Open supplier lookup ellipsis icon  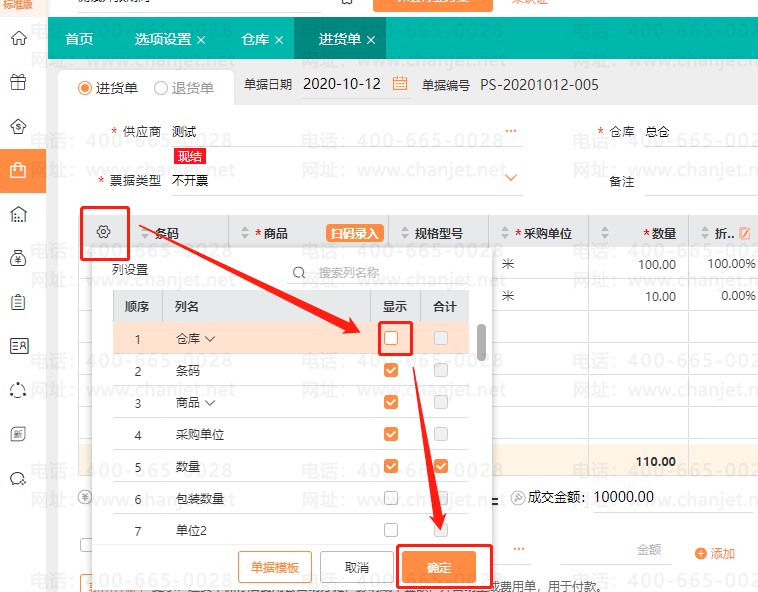510,131
